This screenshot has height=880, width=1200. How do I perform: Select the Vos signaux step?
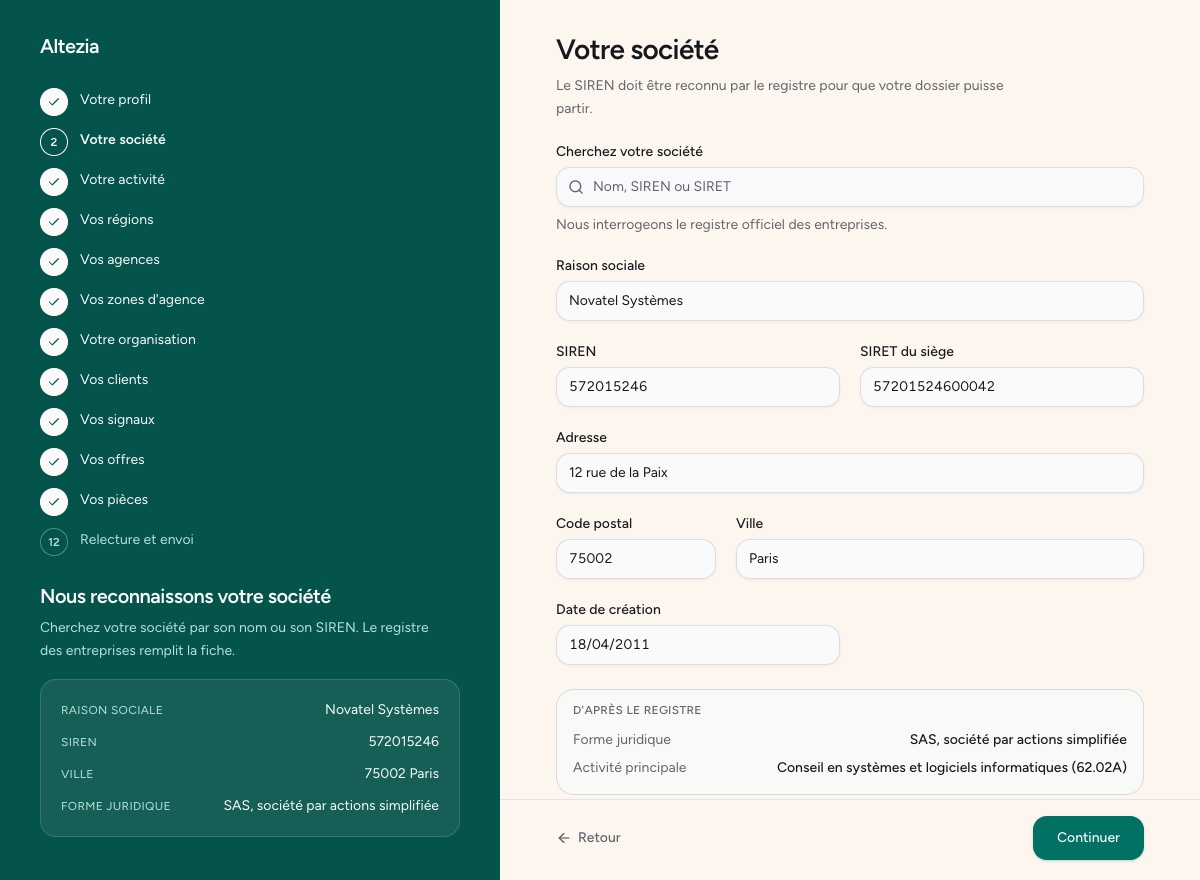tap(117, 420)
